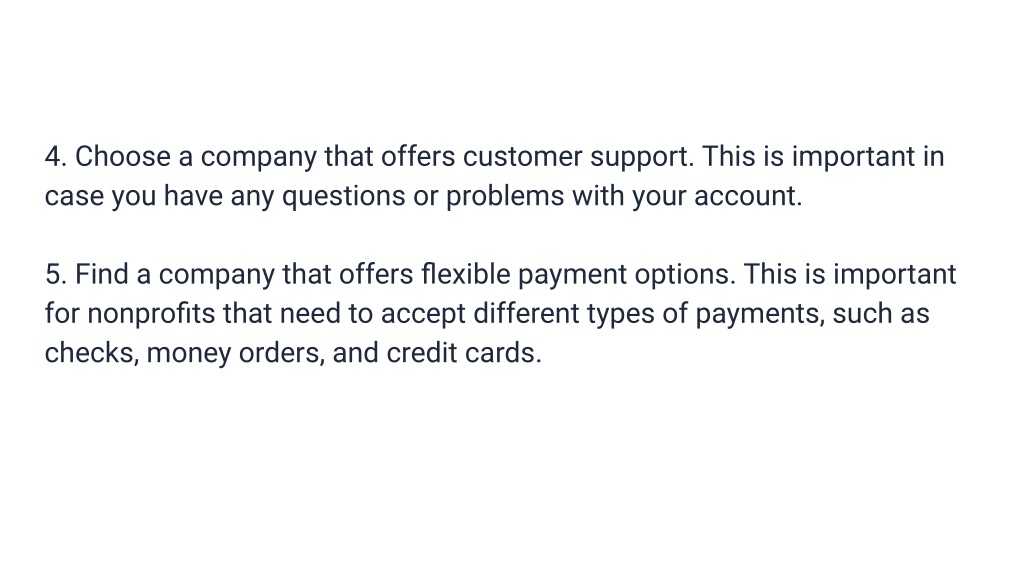The height and width of the screenshot is (576, 1024).
Task: Click the word 'nonprofits'
Action: coord(152,315)
